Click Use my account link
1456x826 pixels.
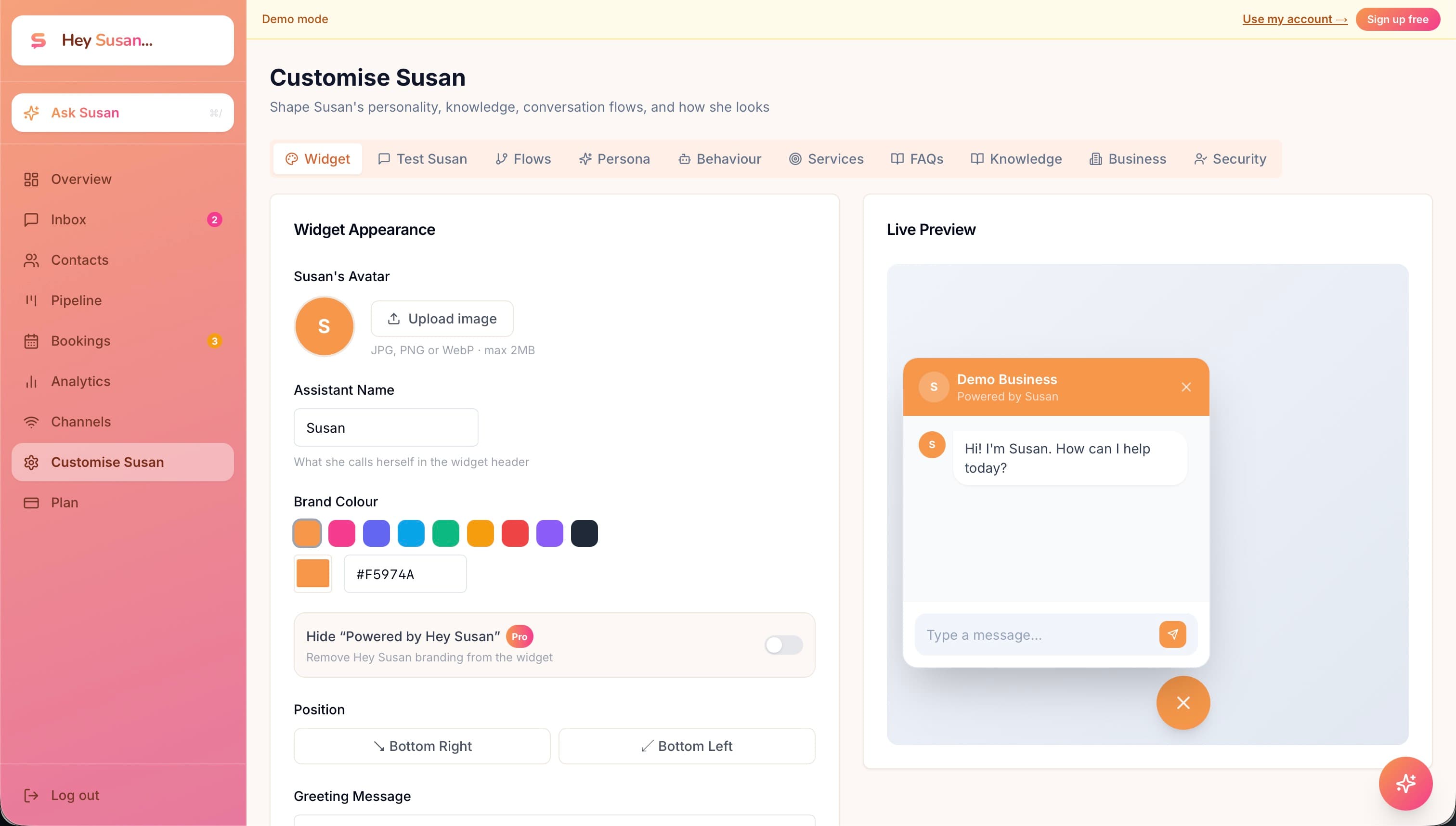[x=1295, y=19]
